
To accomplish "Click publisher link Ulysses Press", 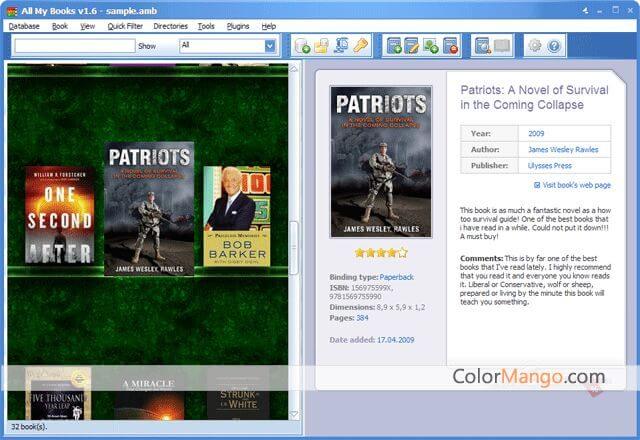I will 549,166.
